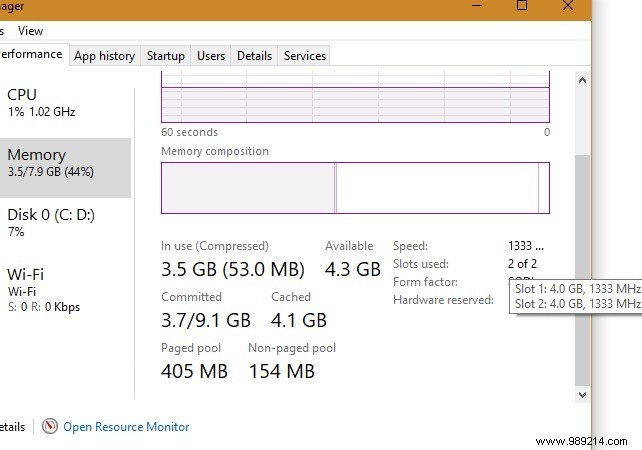The height and width of the screenshot is (450, 642).
Task: Select the Wi-Fi resource entry
Action: pos(66,290)
